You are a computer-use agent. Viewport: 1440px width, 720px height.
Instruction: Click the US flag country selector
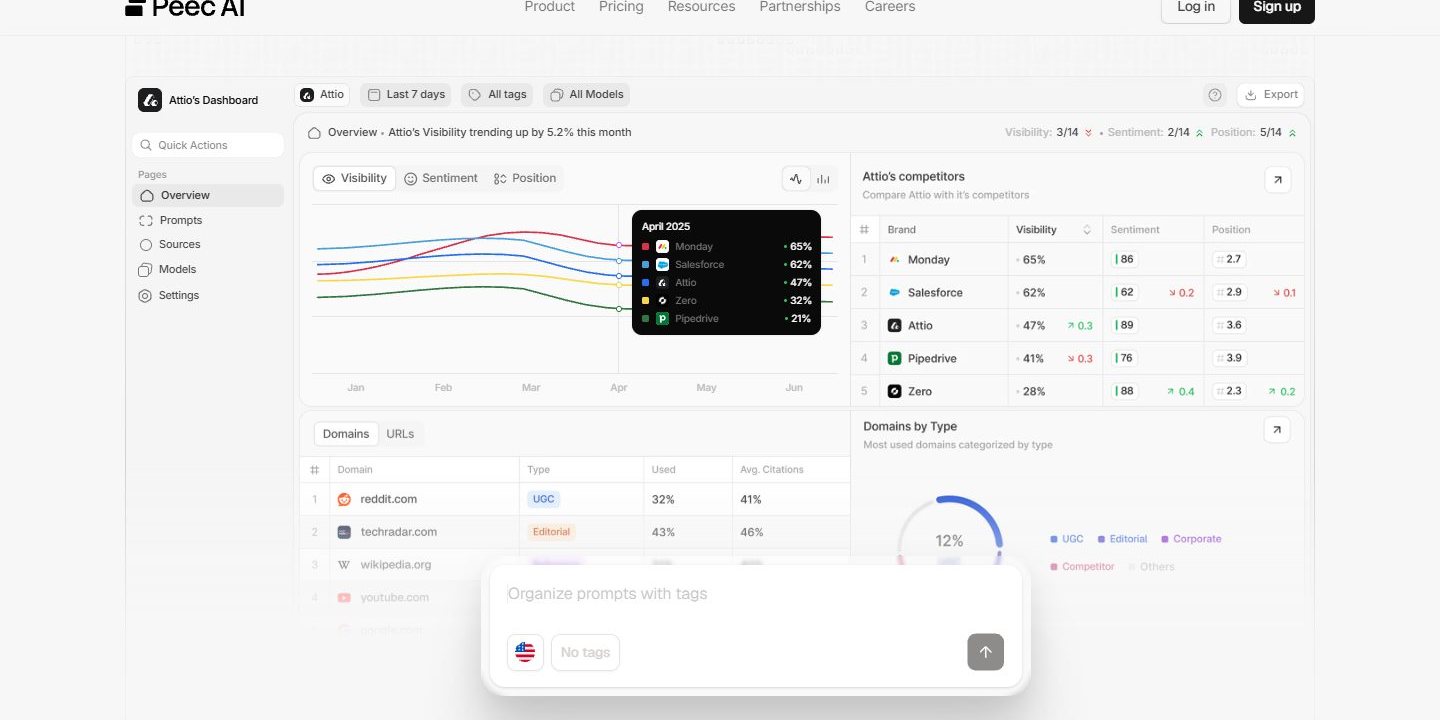[525, 653]
